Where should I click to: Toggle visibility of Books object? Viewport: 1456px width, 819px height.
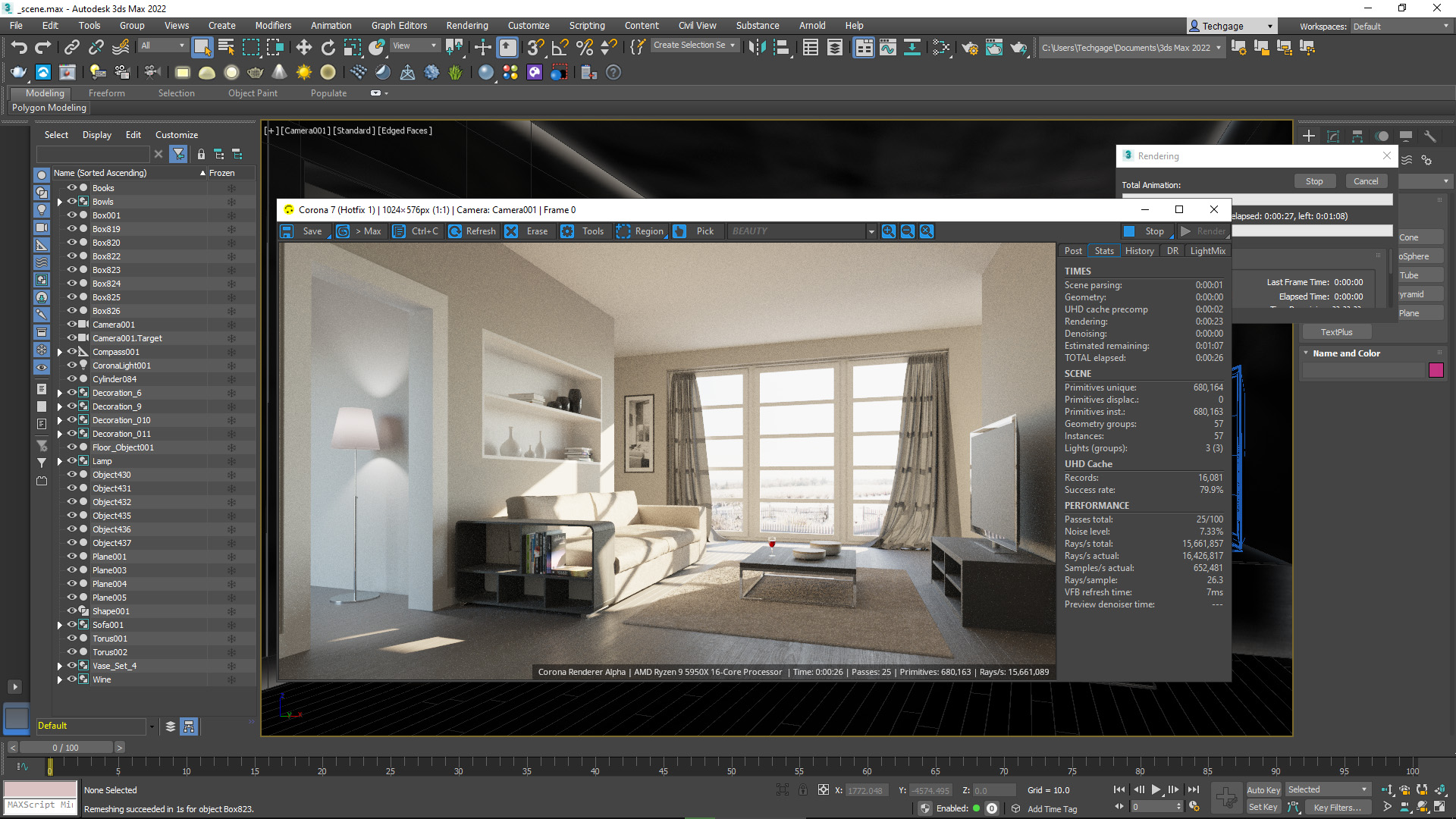(x=72, y=187)
